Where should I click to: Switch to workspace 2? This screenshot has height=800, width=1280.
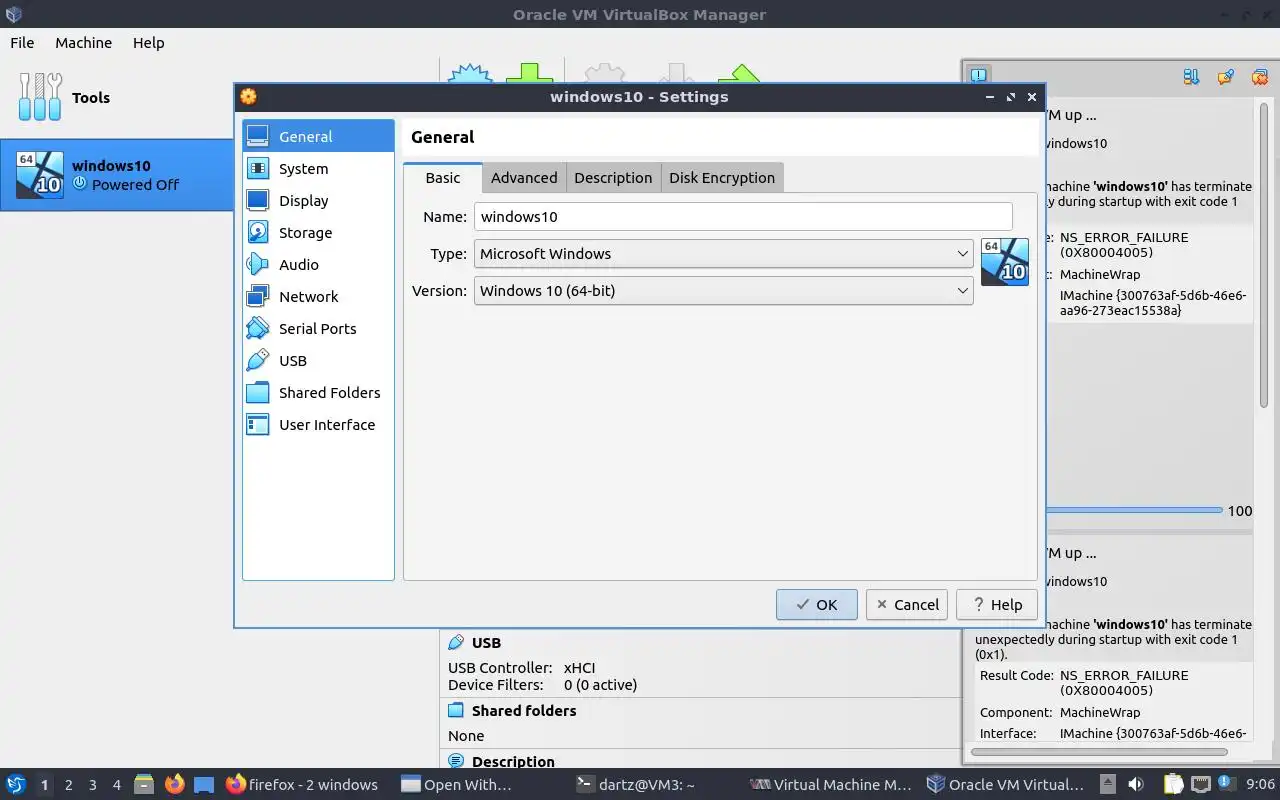pyautogui.click(x=68, y=785)
